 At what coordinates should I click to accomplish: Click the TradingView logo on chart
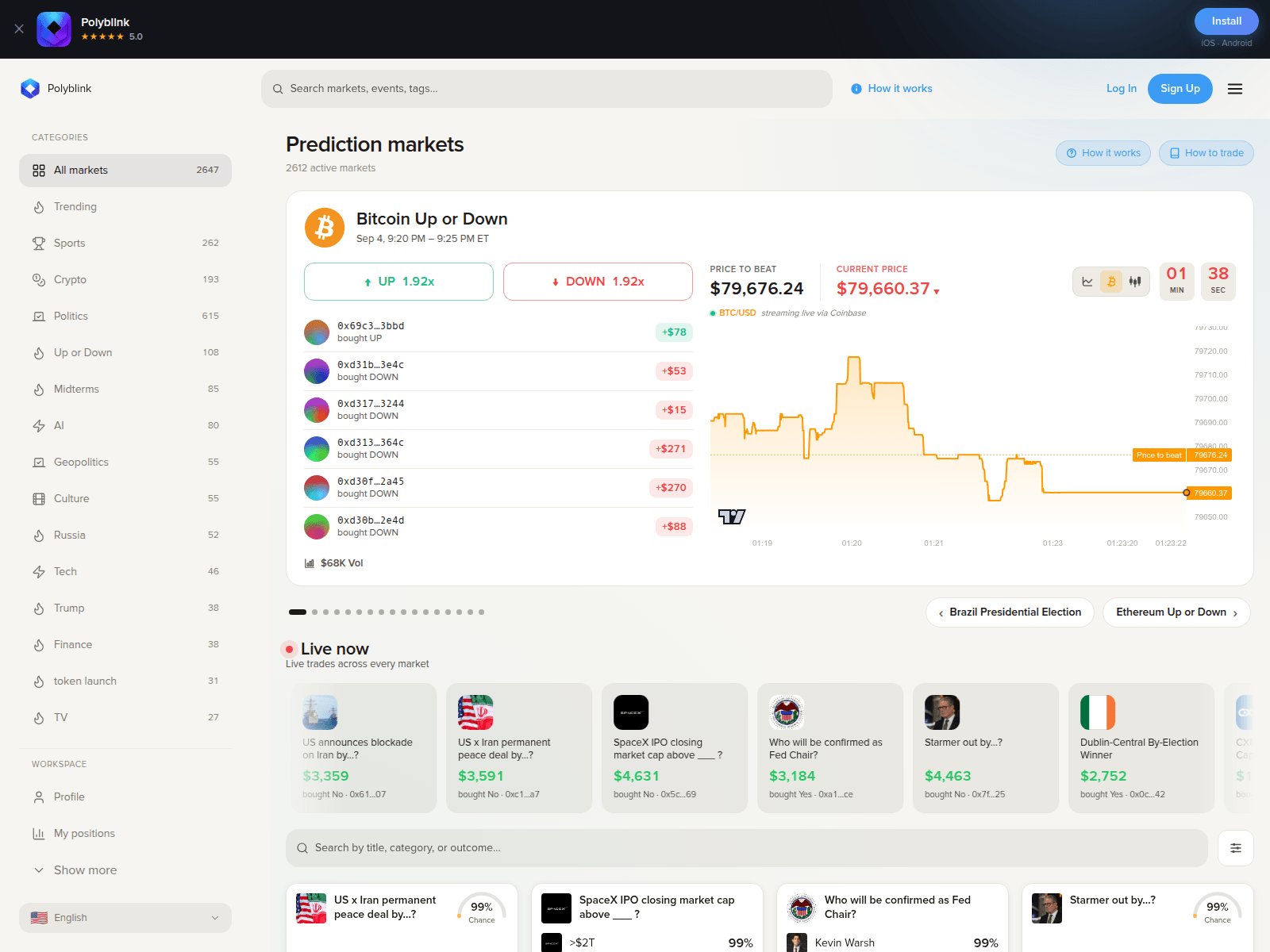point(732,517)
